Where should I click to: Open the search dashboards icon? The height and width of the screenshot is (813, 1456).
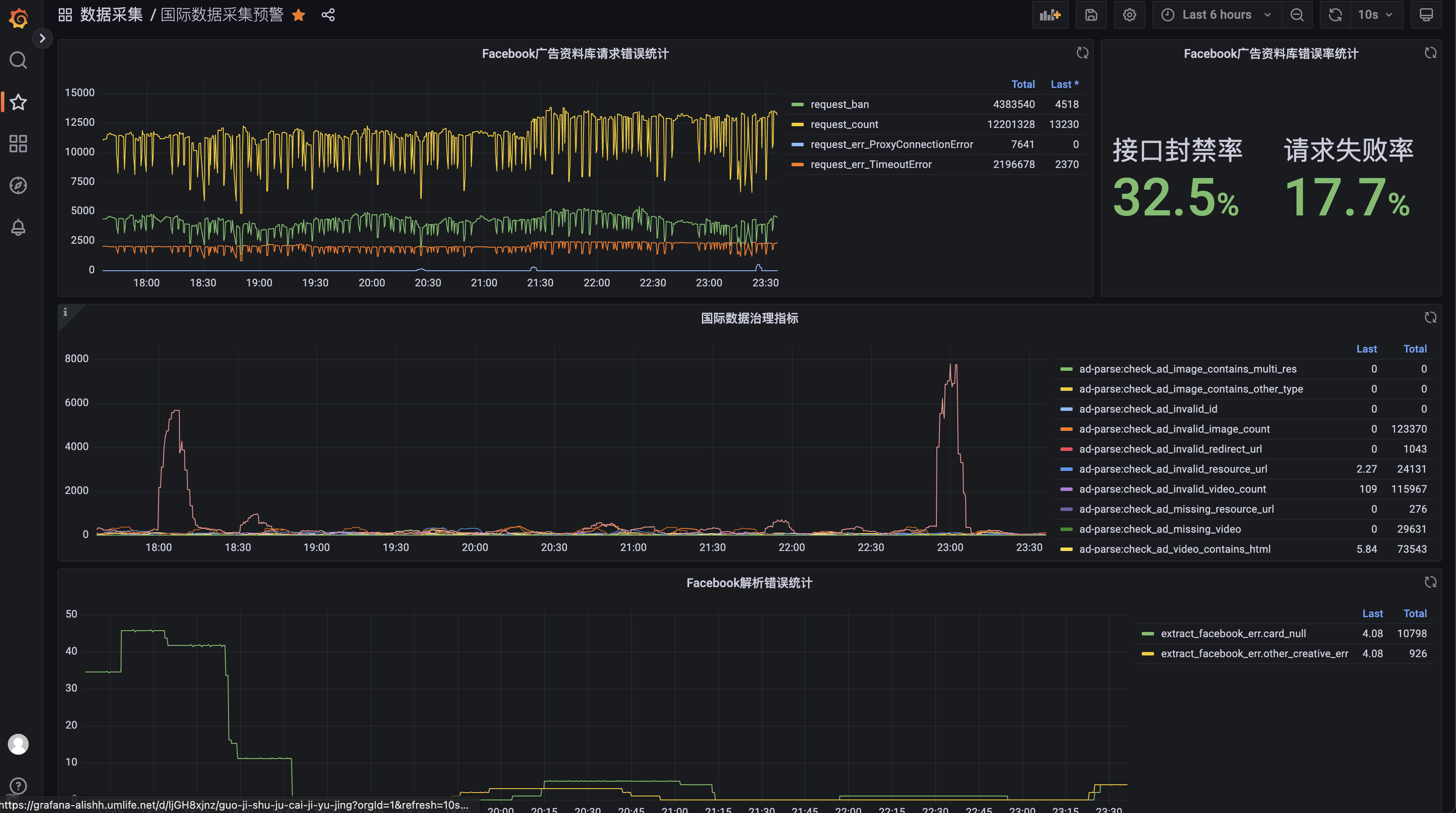18,60
